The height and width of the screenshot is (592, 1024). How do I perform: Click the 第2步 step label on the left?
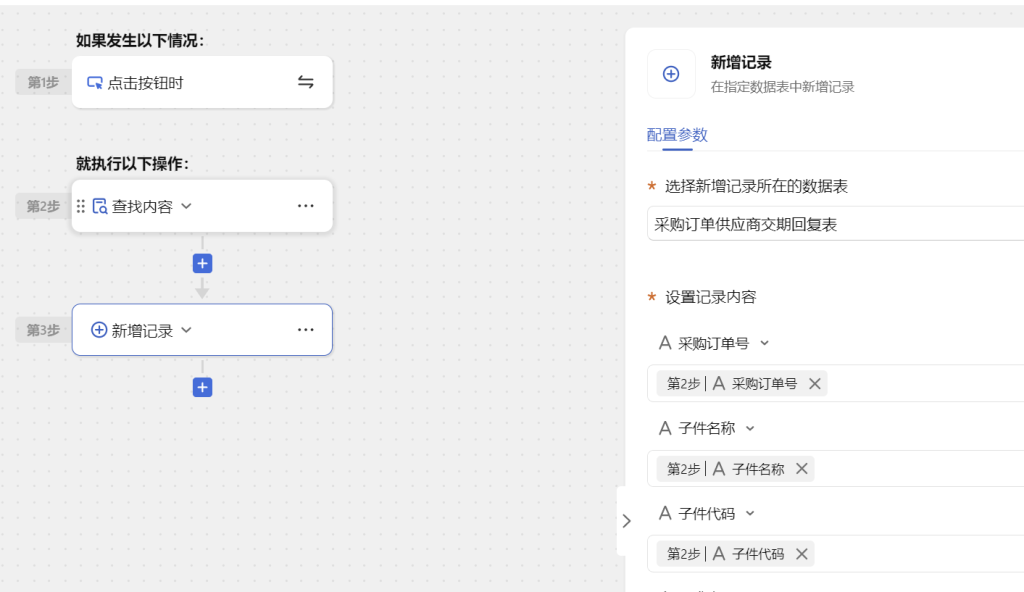[x=43, y=206]
